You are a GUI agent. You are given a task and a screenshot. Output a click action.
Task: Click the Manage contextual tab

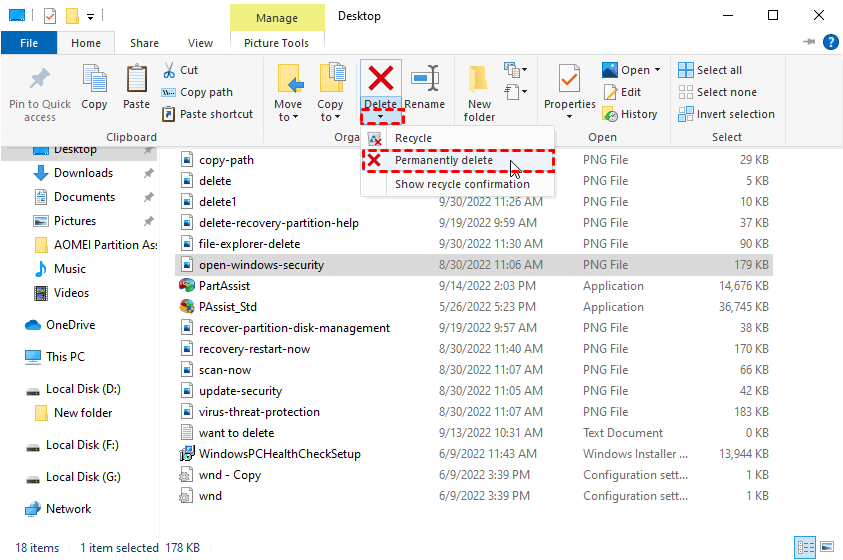pyautogui.click(x=277, y=18)
